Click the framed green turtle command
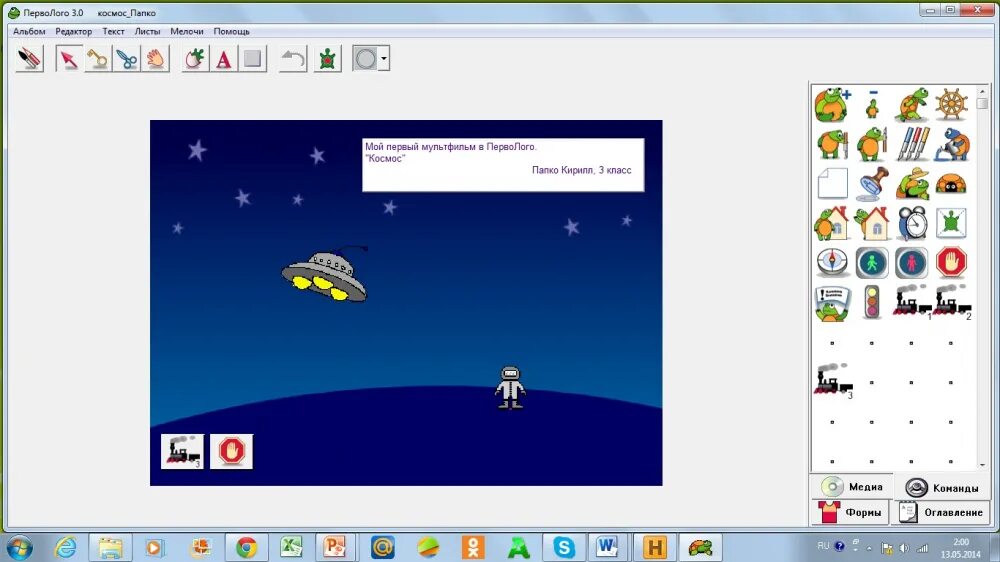 [951, 223]
